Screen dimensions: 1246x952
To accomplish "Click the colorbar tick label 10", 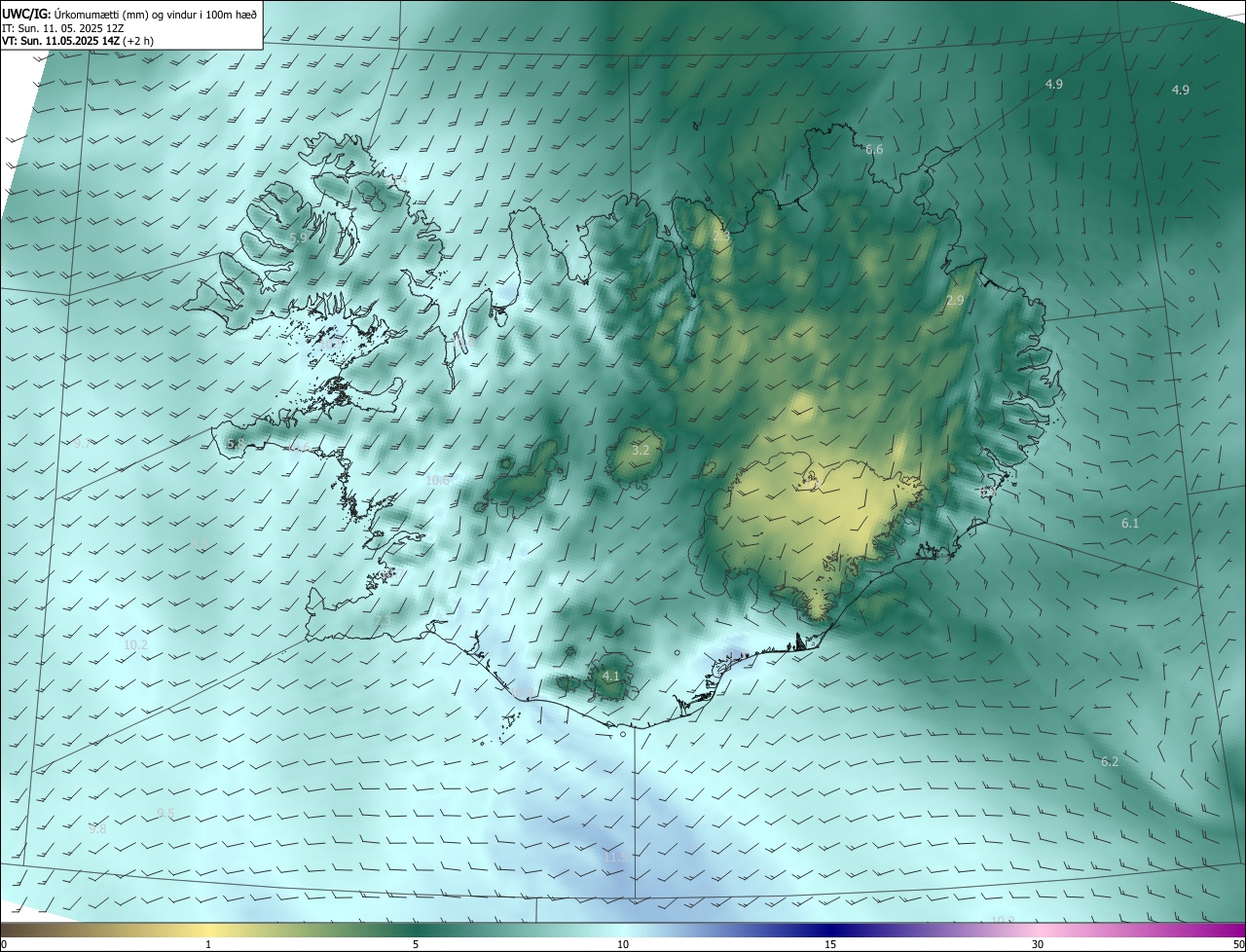I will pos(623,945).
